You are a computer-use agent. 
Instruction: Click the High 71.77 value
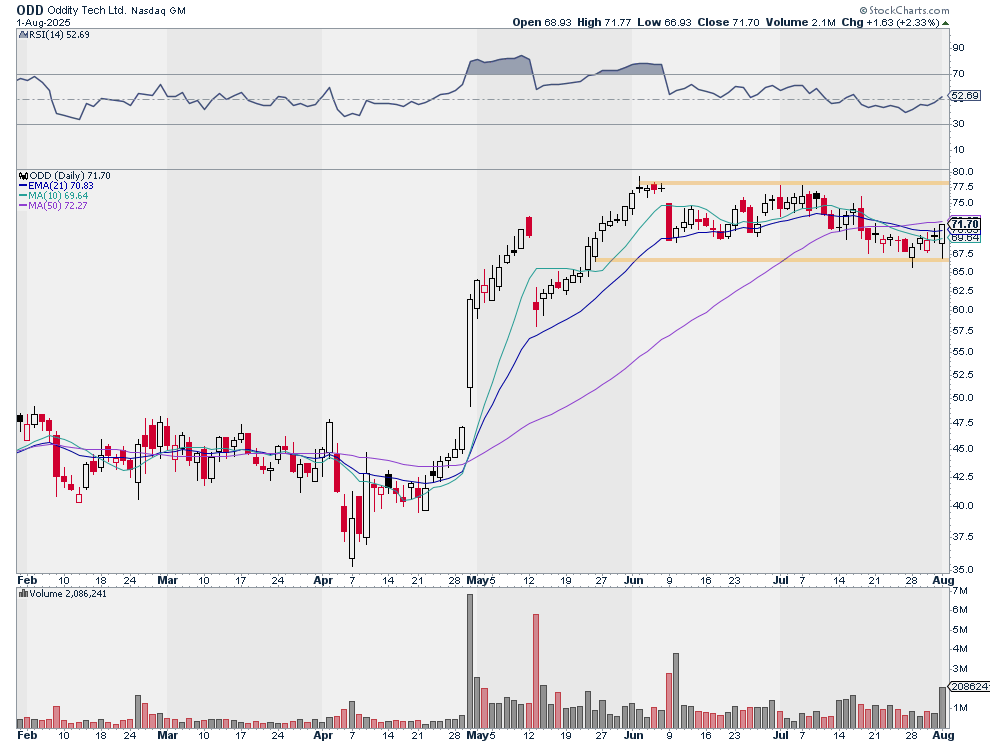[x=604, y=22]
